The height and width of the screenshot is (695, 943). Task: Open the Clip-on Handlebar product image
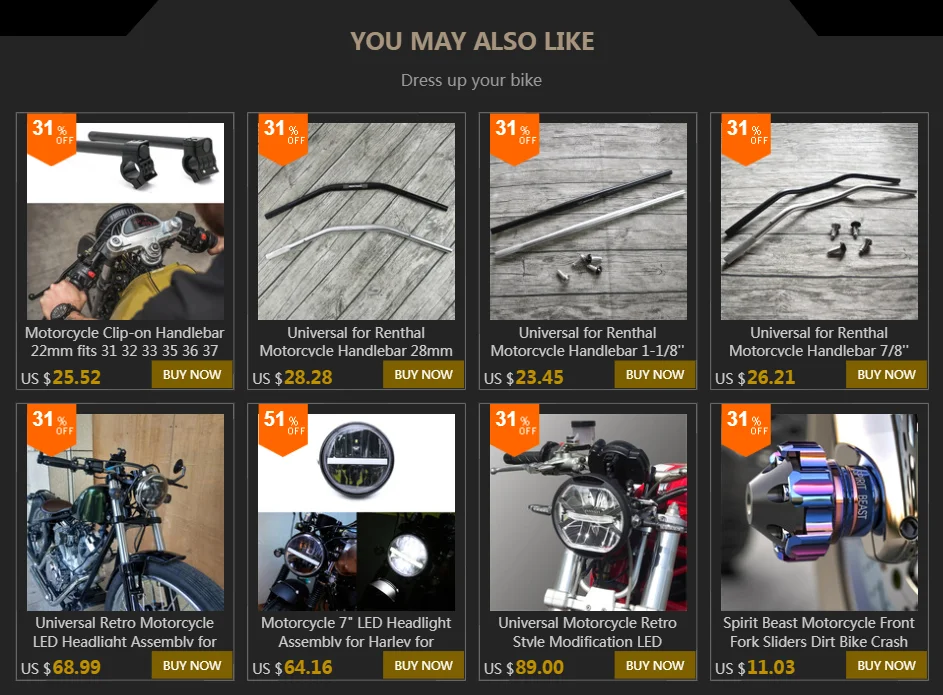coord(125,221)
